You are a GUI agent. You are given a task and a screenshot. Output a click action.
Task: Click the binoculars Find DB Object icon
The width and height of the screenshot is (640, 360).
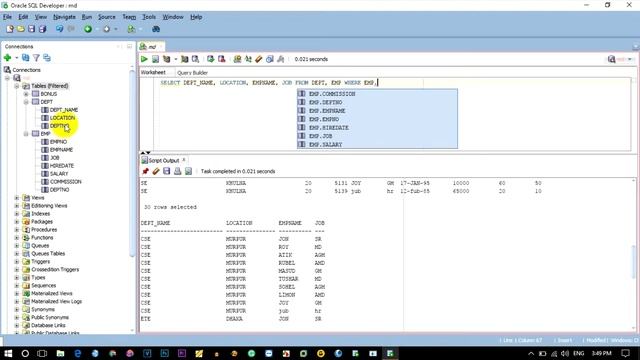point(156,29)
